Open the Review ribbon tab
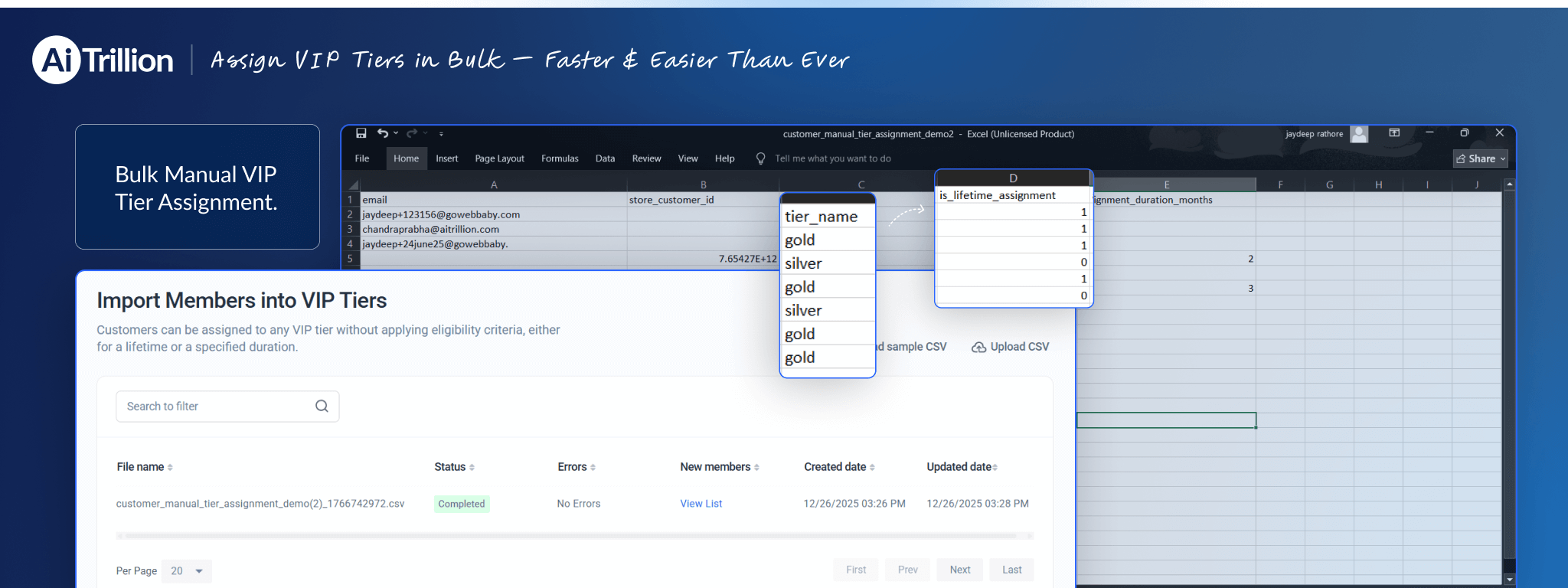 click(646, 158)
